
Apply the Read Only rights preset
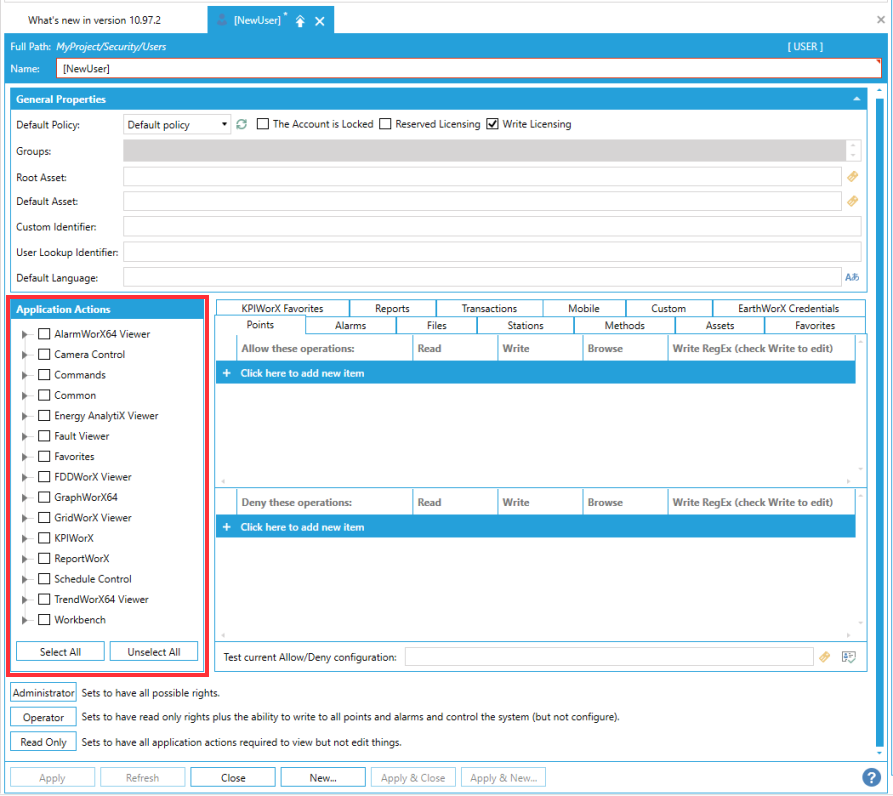(x=43, y=742)
